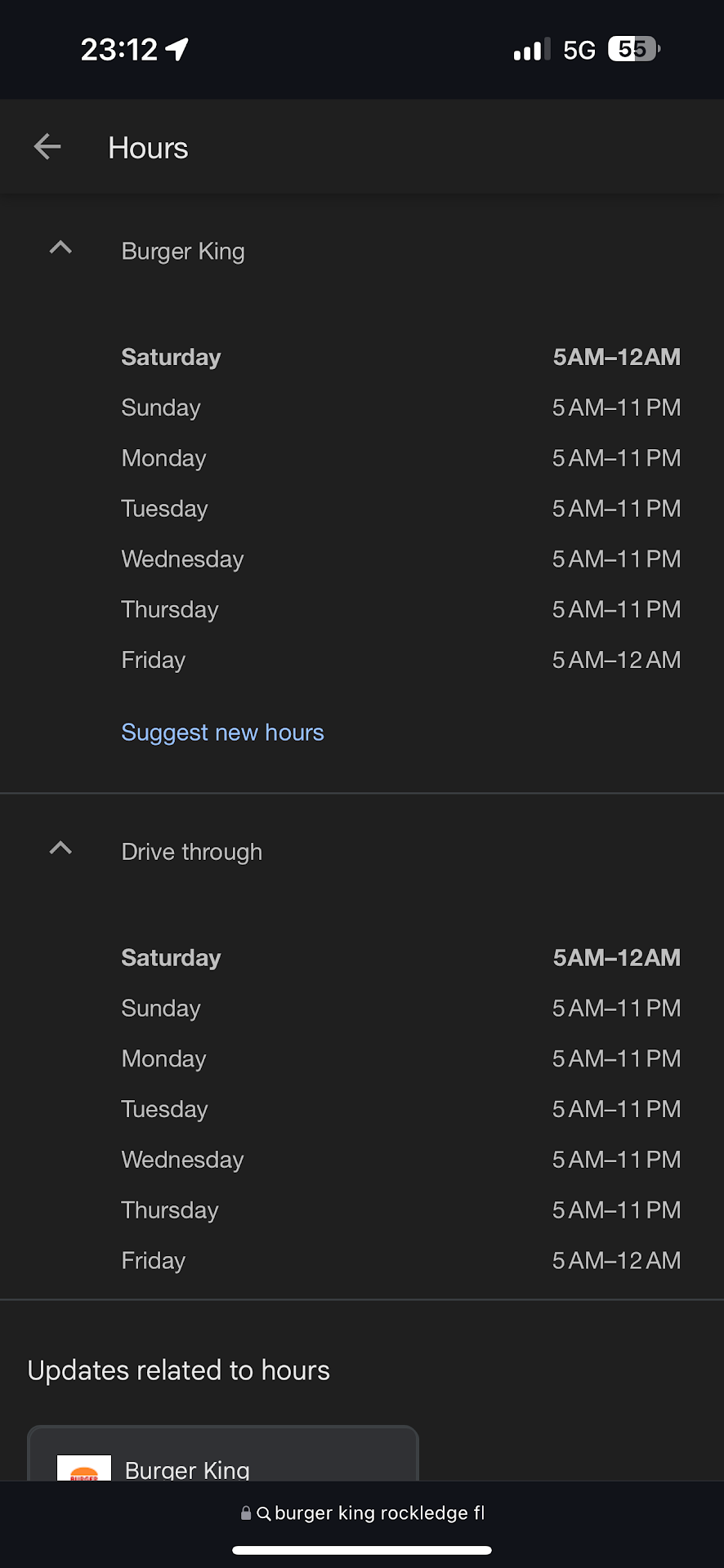Tap the battery indicator icon

[633, 49]
